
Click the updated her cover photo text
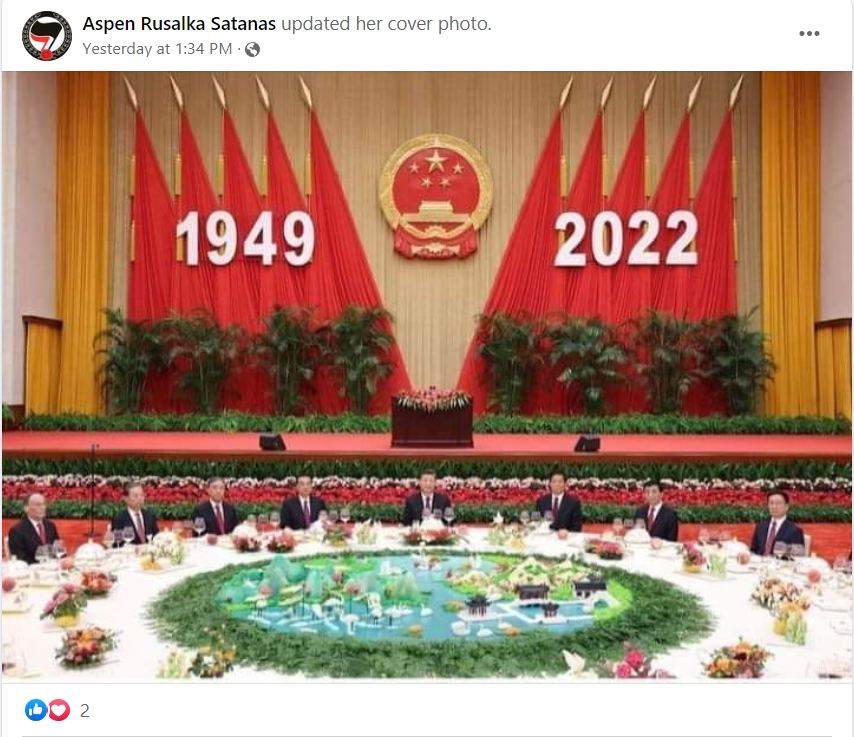(386, 24)
